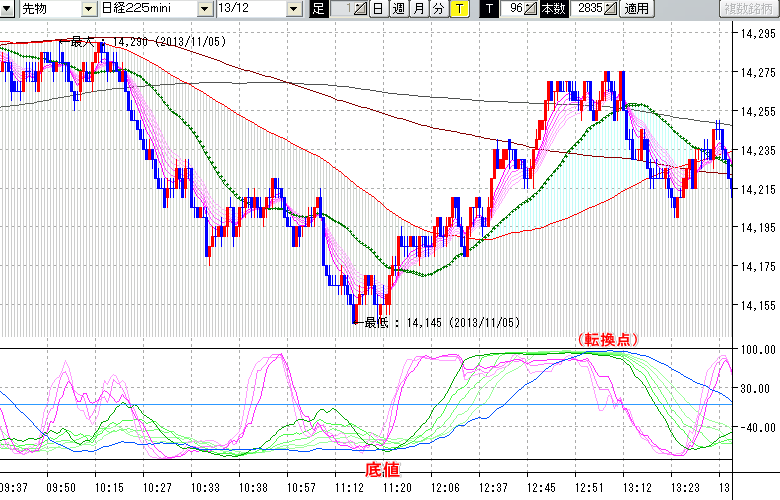Click the 複数銘柄 multiple symbols button
This screenshot has height=500, width=780.
(x=749, y=9)
